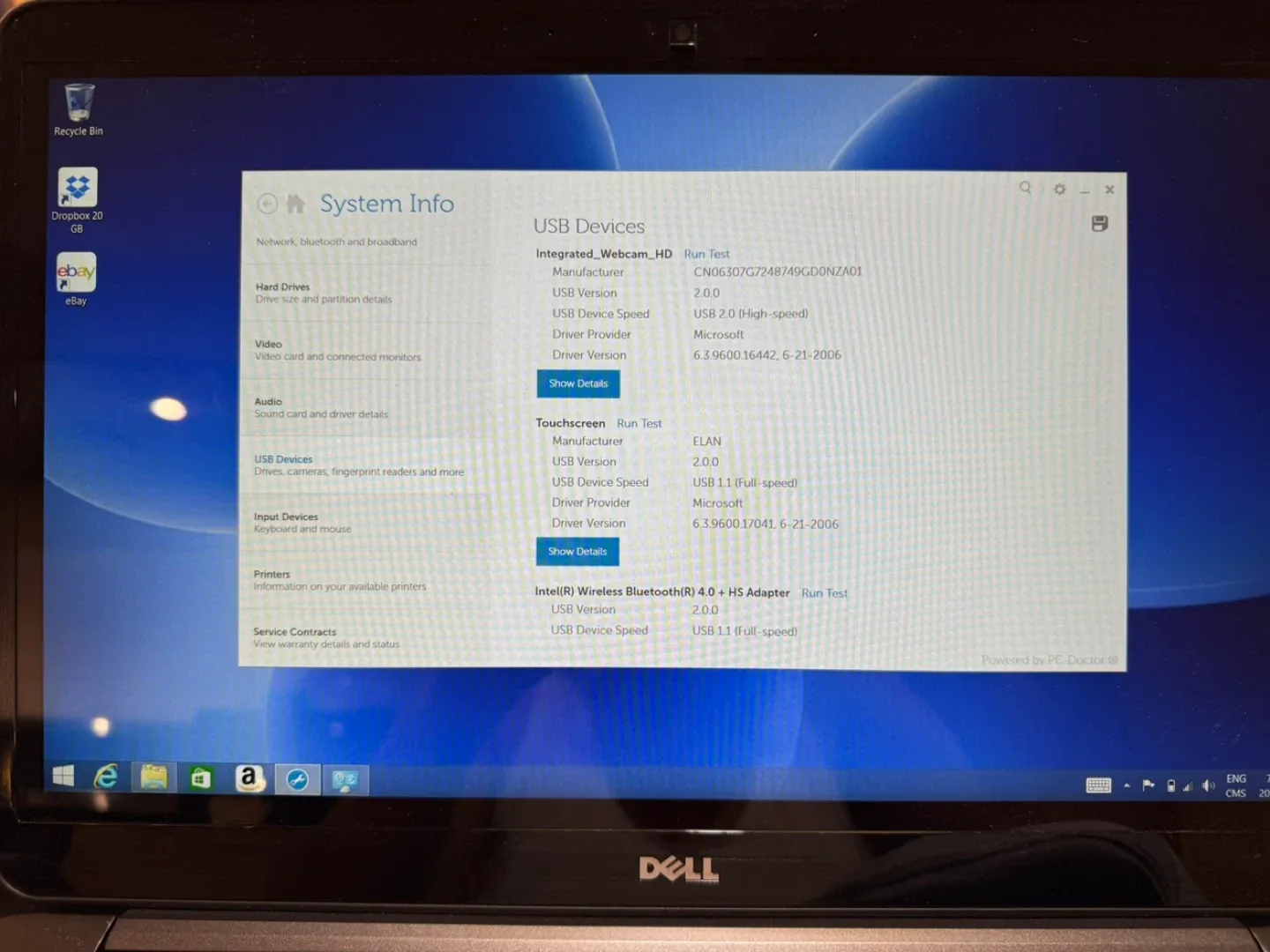Image resolution: width=1270 pixels, height=952 pixels.
Task: Return home using the house icon
Action: pos(295,203)
